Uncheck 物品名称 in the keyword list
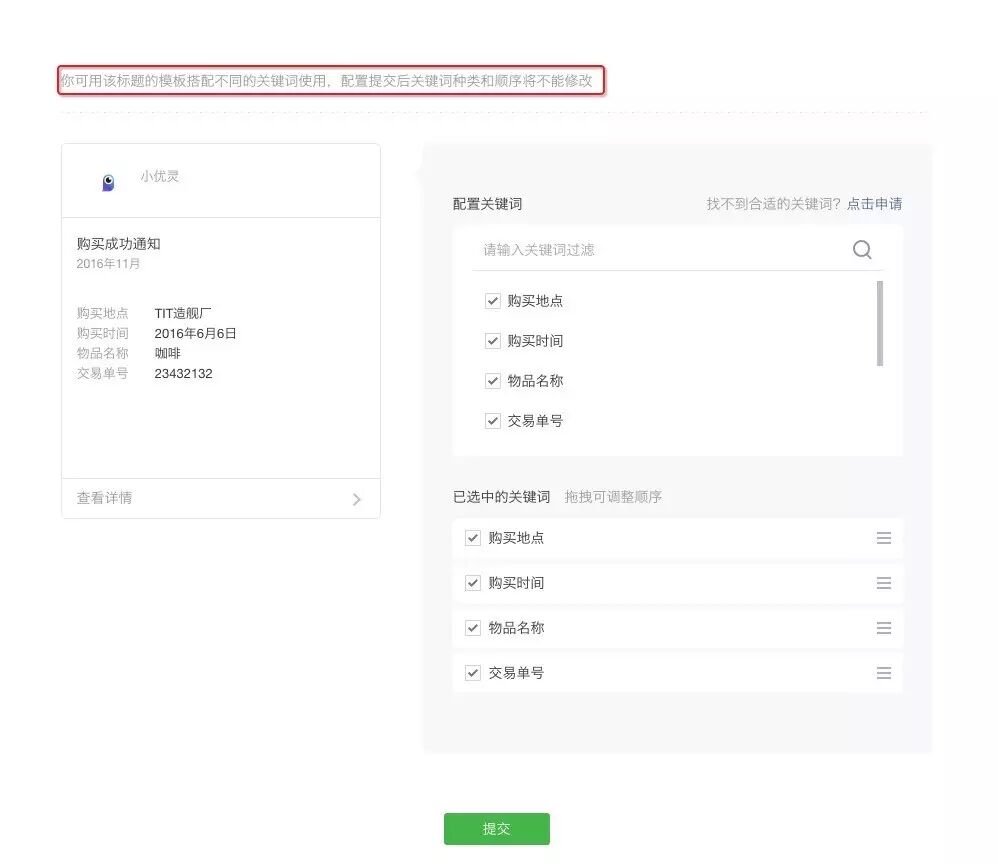This screenshot has height=865, width=998. 493,381
